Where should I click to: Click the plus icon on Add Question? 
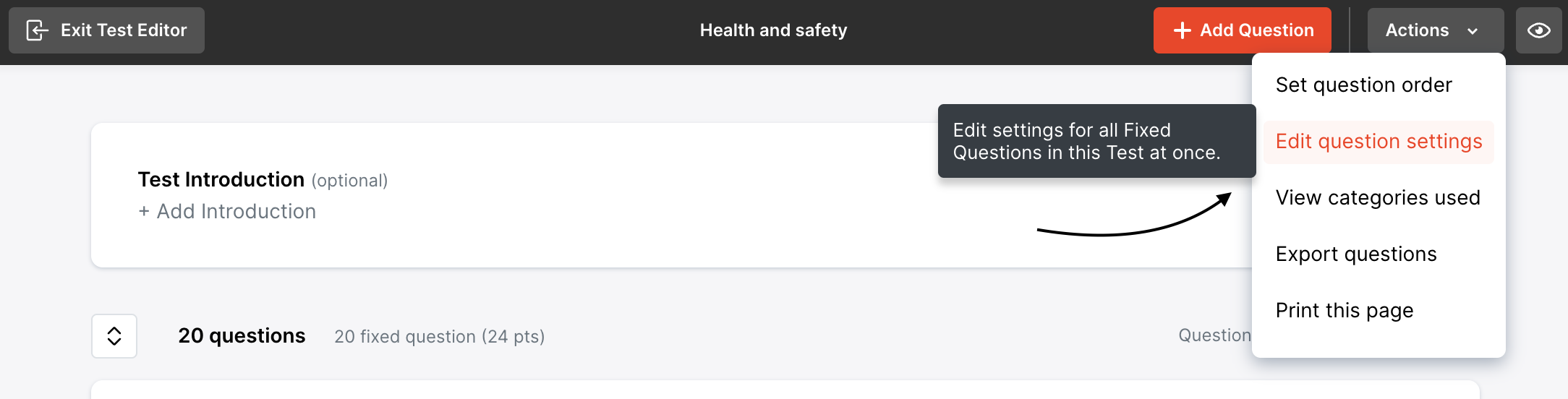point(1182,30)
